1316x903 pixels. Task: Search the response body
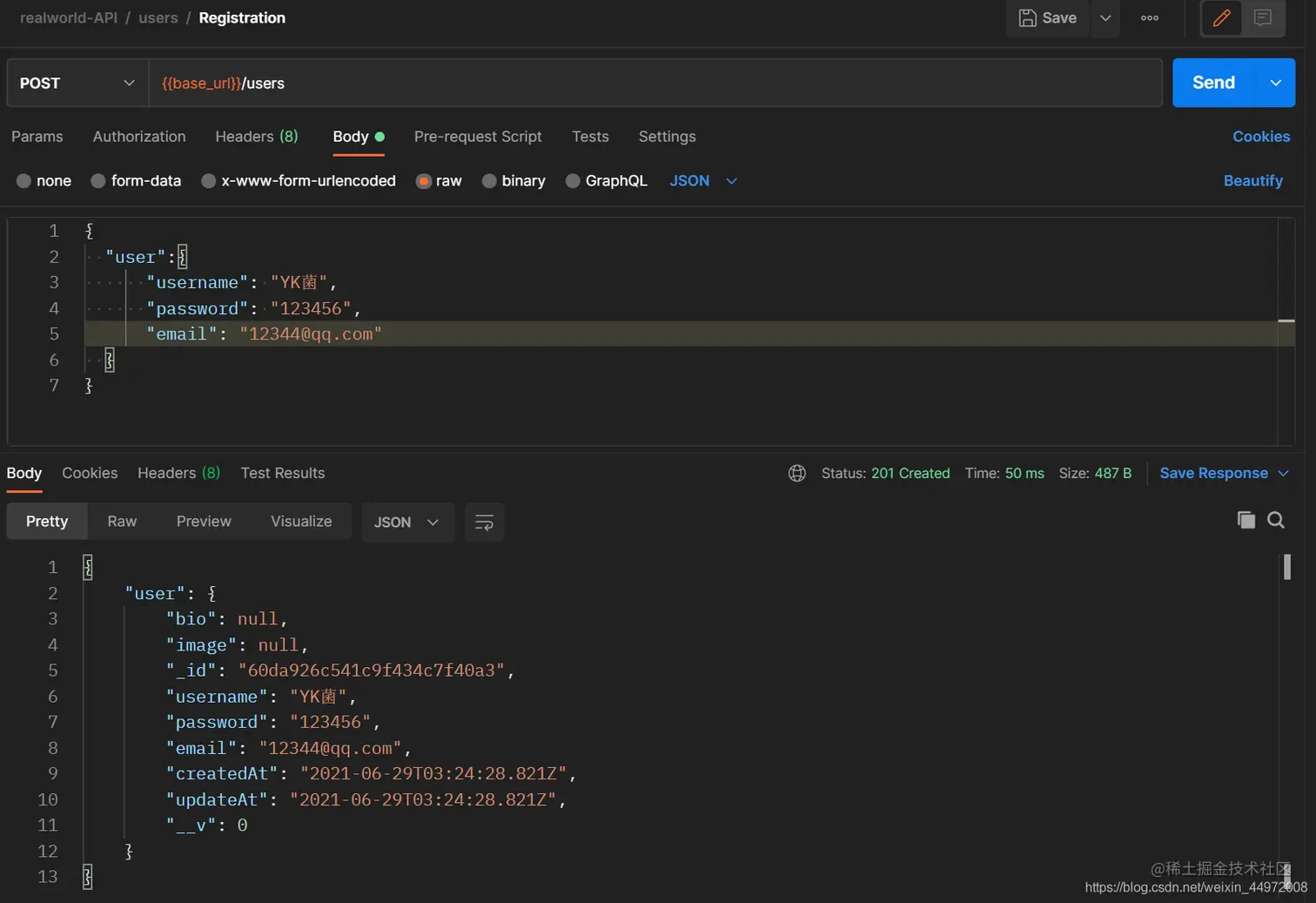coord(1276,520)
